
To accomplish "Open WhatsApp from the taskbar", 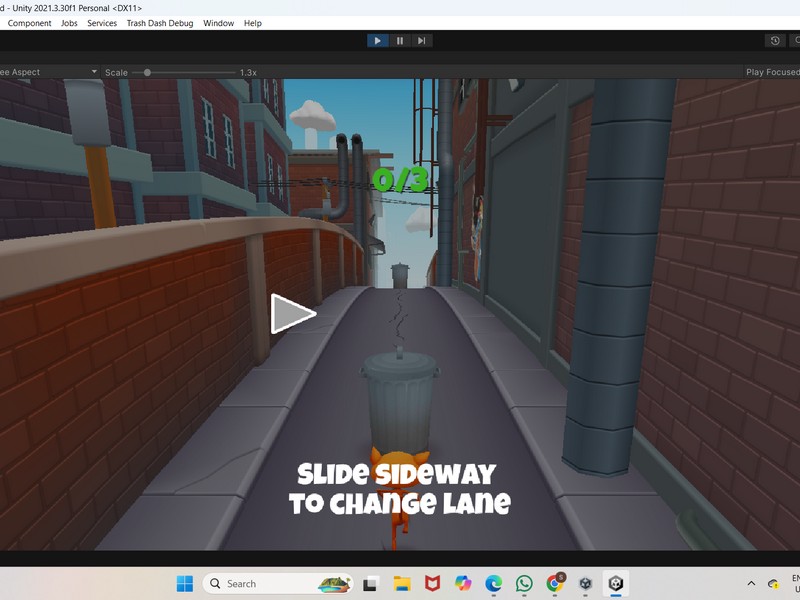I will 524,583.
